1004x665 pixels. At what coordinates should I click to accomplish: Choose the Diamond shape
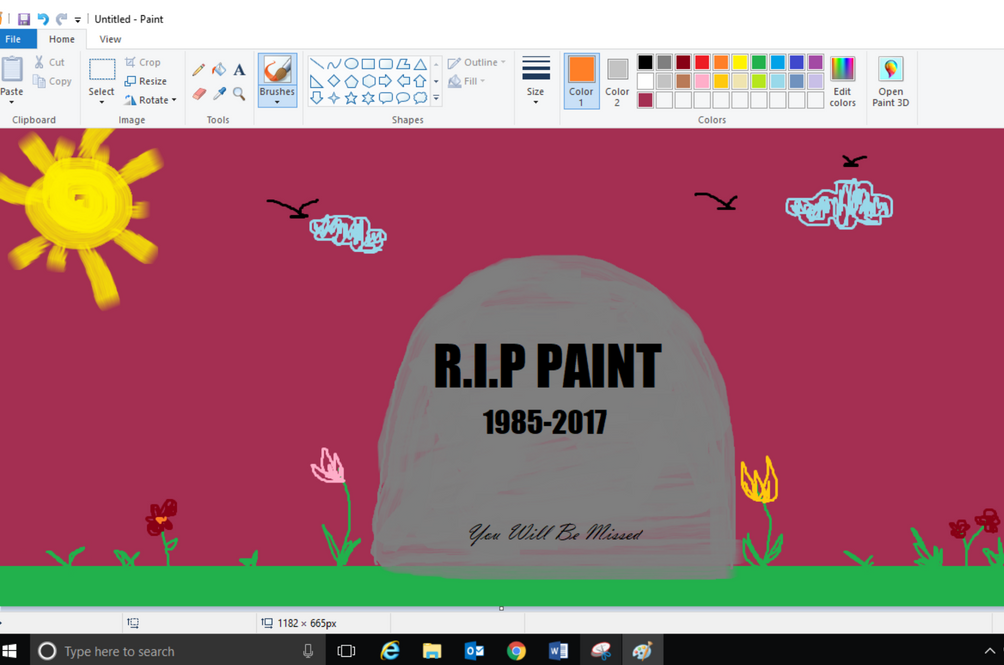334,81
